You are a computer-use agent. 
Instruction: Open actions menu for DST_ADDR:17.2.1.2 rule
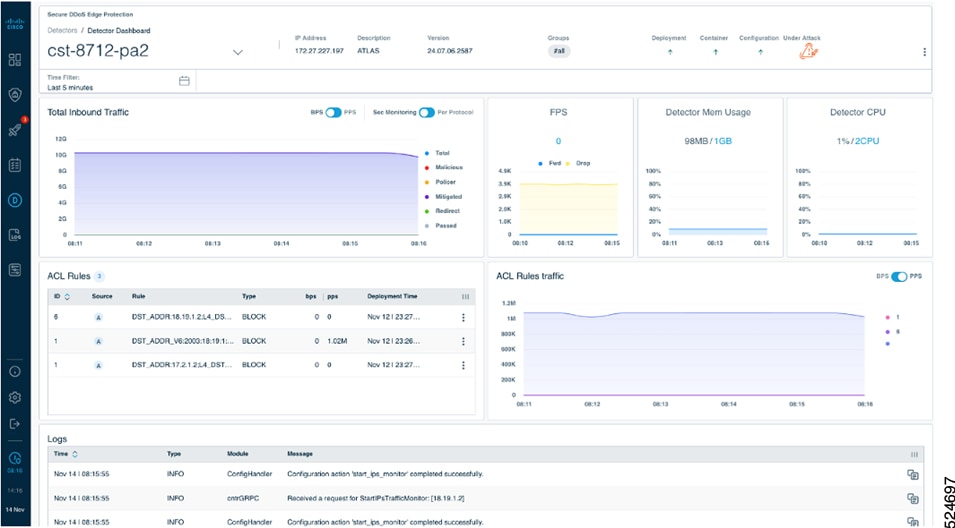pyautogui.click(x=463, y=365)
